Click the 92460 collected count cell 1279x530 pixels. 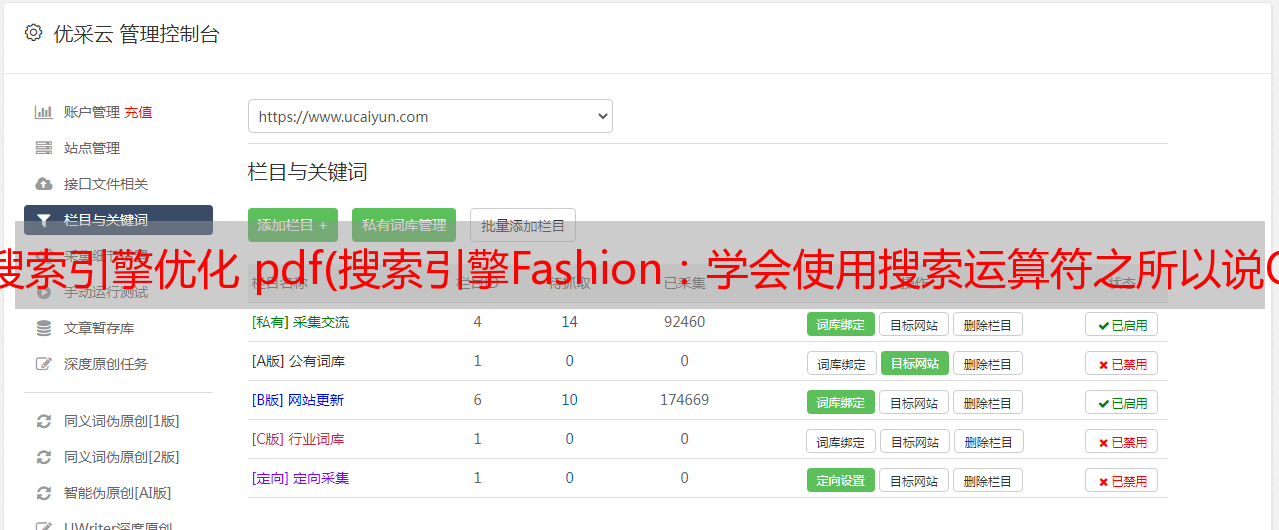coord(684,322)
